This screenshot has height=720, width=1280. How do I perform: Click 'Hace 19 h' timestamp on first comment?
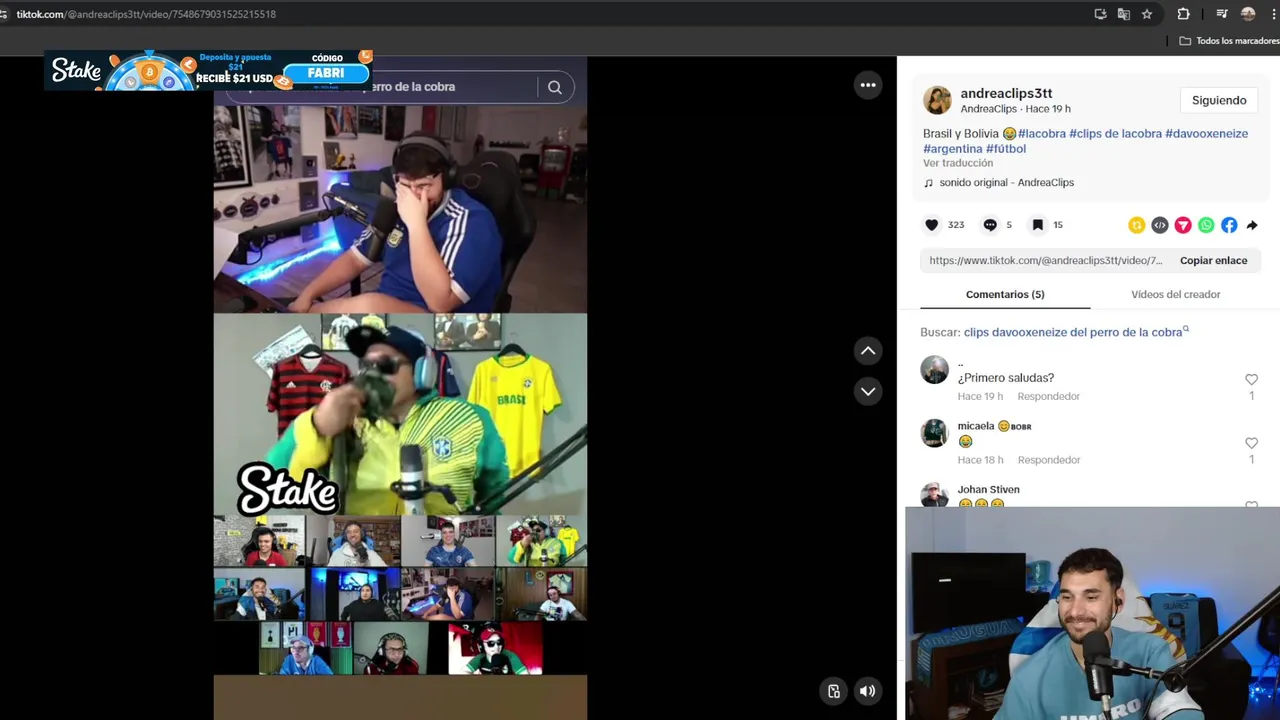point(980,396)
